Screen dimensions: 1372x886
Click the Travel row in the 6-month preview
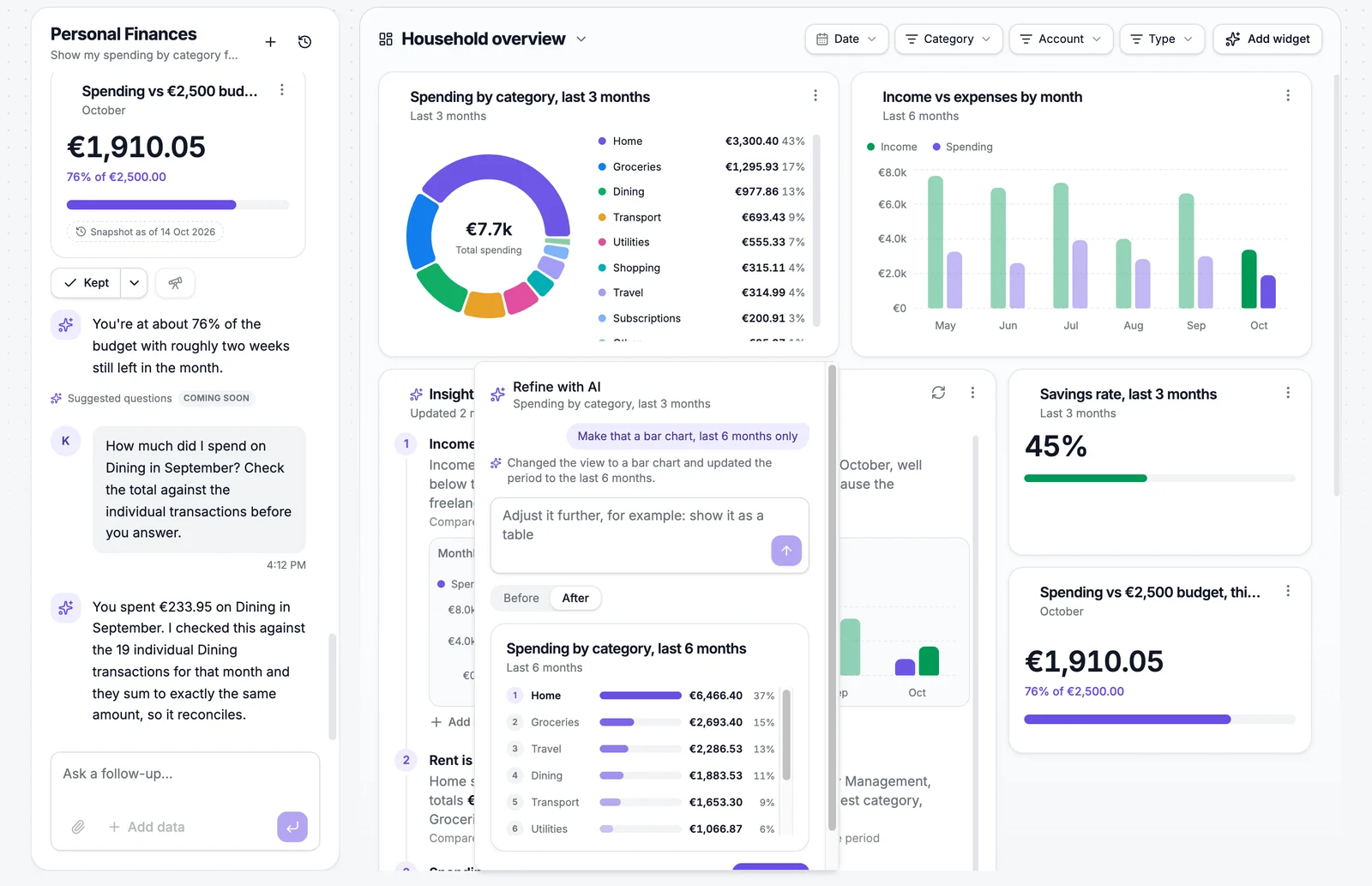[641, 749]
